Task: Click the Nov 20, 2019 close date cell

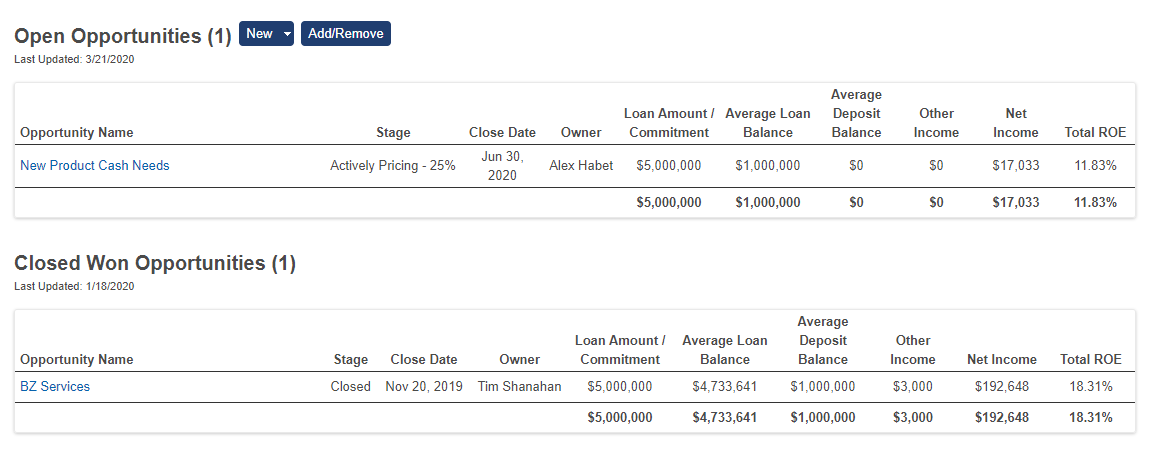Action: (424, 386)
